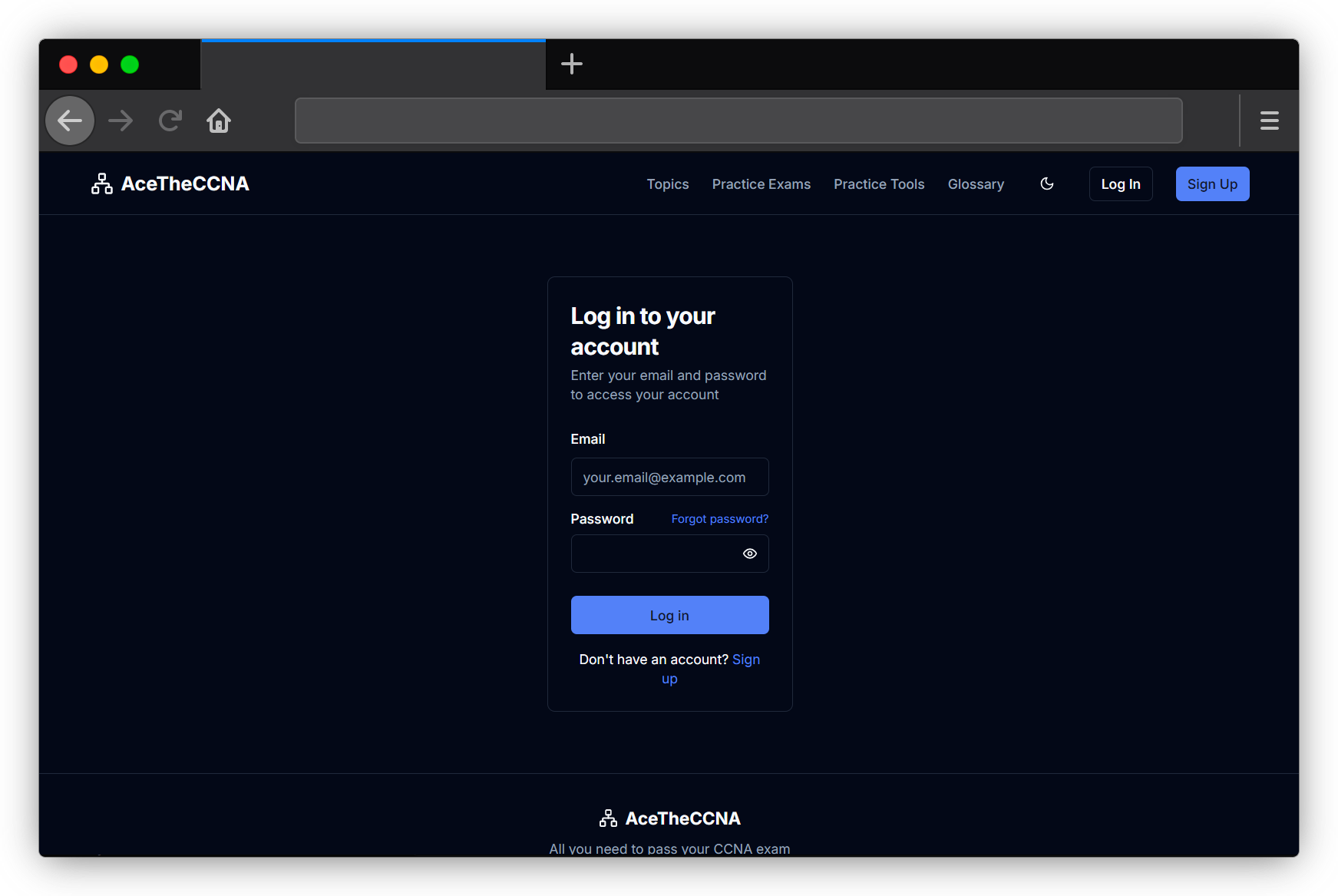
Task: Open the Topics navigation item
Action: tap(667, 184)
